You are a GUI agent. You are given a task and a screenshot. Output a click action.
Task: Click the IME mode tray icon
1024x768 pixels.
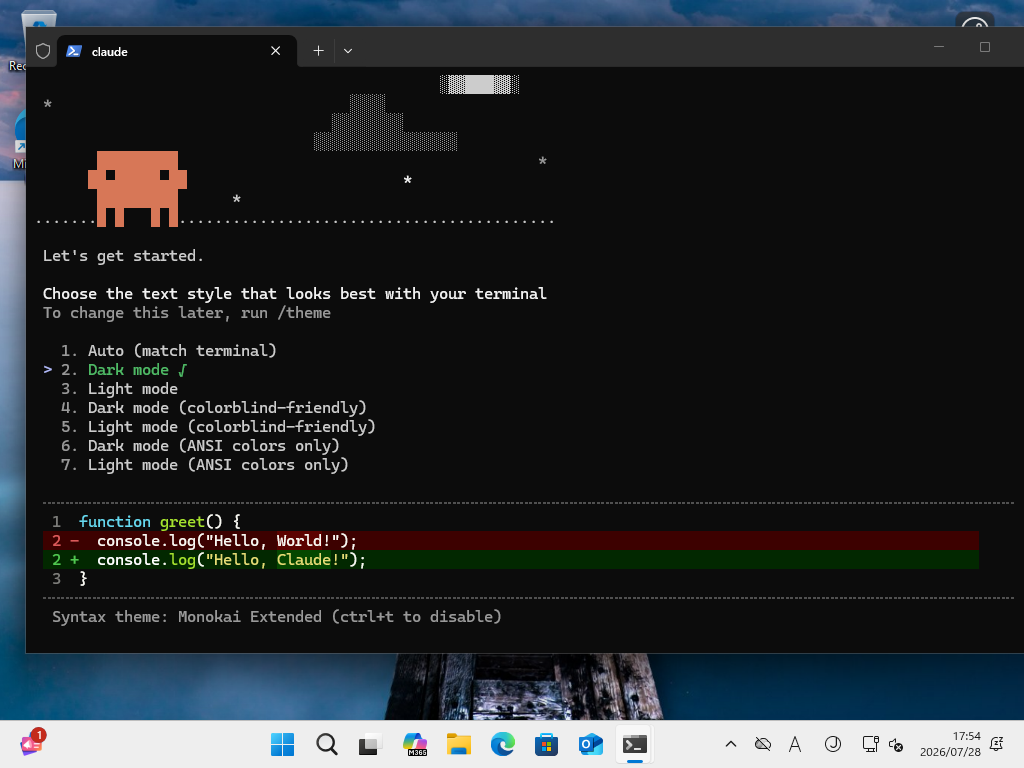pos(833,744)
